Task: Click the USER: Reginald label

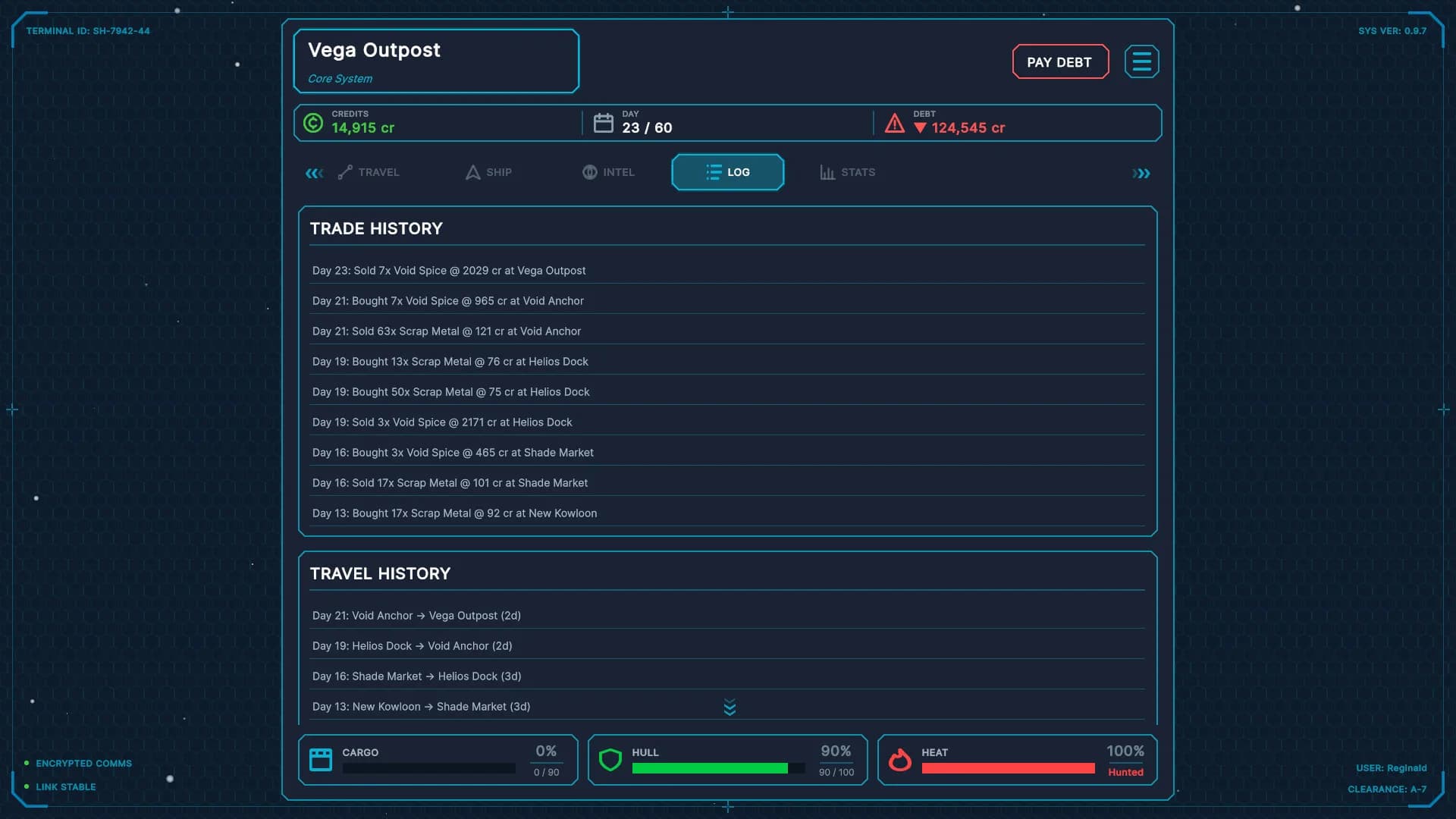Action: pyautogui.click(x=1391, y=768)
